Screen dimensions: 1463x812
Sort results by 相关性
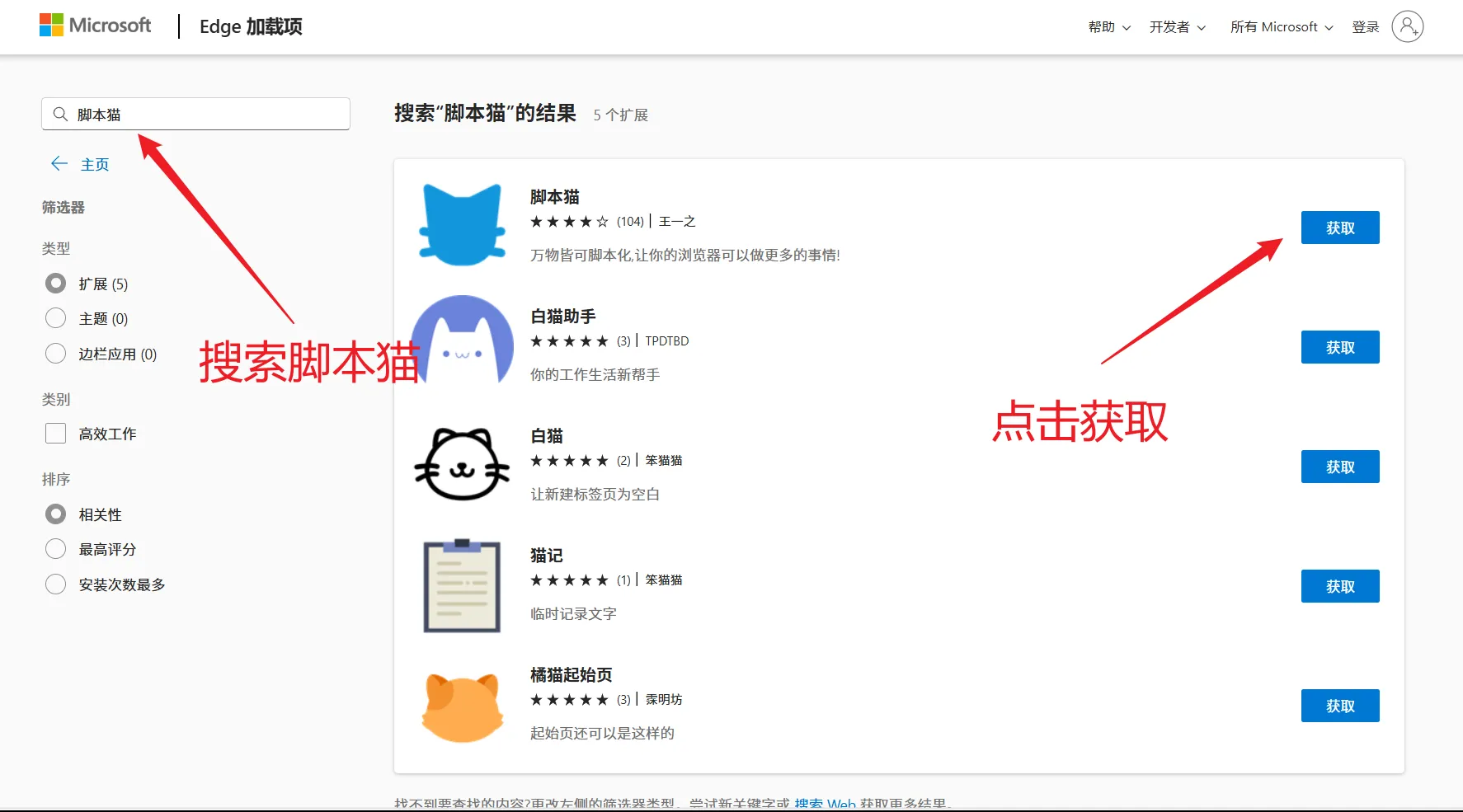(x=55, y=514)
